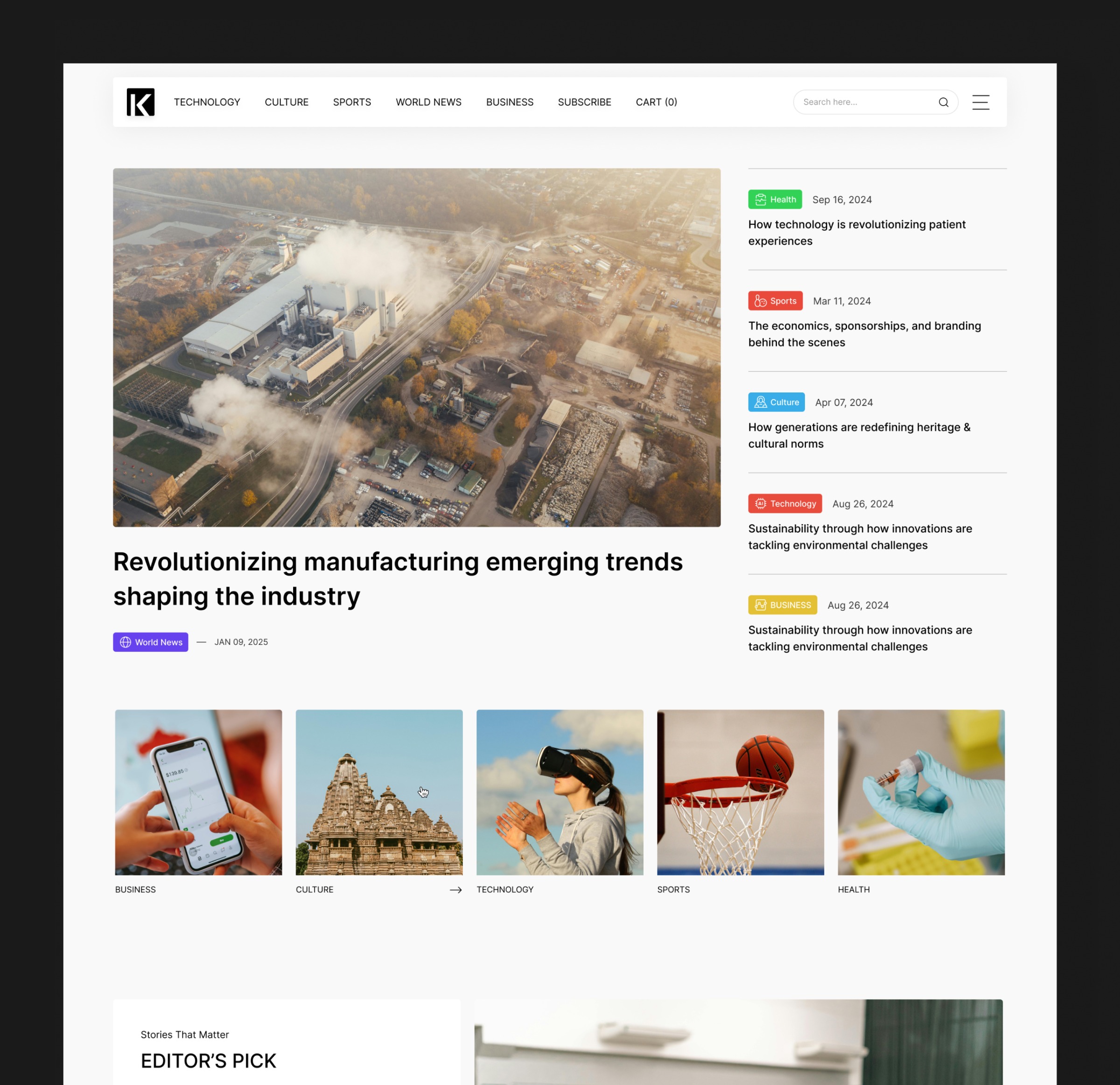The height and width of the screenshot is (1085, 1120).
Task: Go to WORLD NEWS in navigation
Action: 428,102
